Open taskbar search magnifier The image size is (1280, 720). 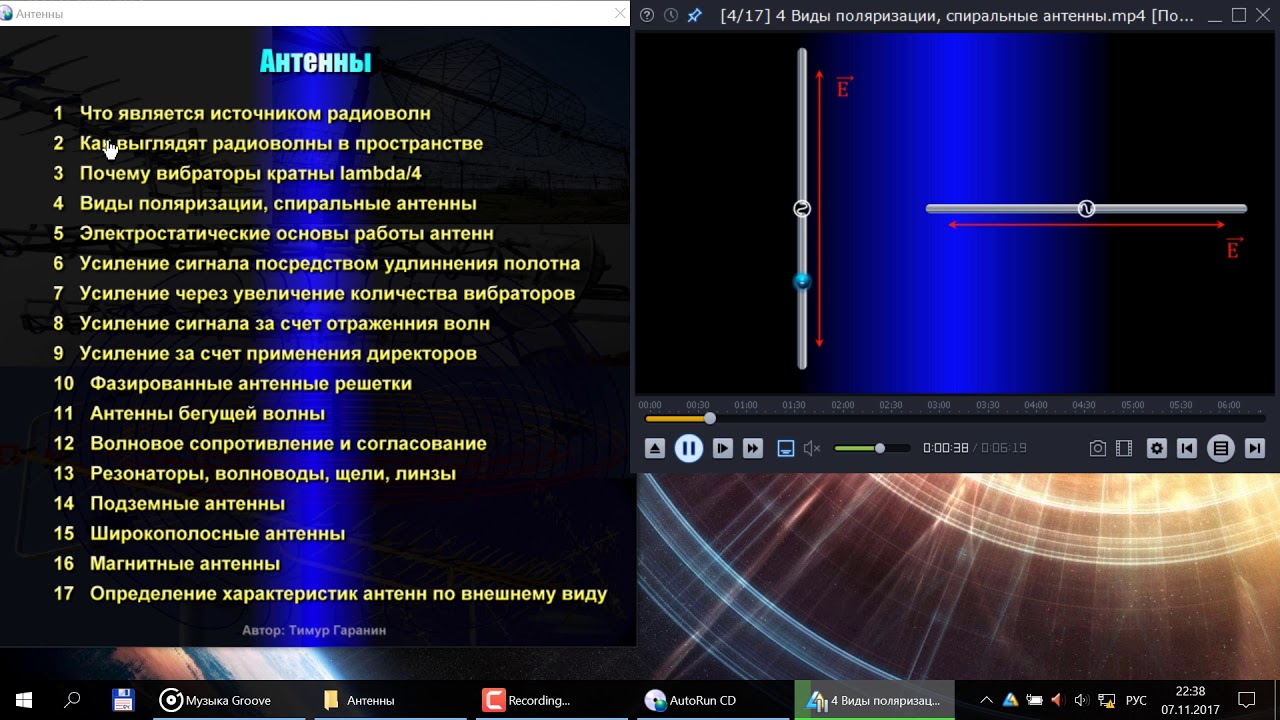tap(72, 700)
